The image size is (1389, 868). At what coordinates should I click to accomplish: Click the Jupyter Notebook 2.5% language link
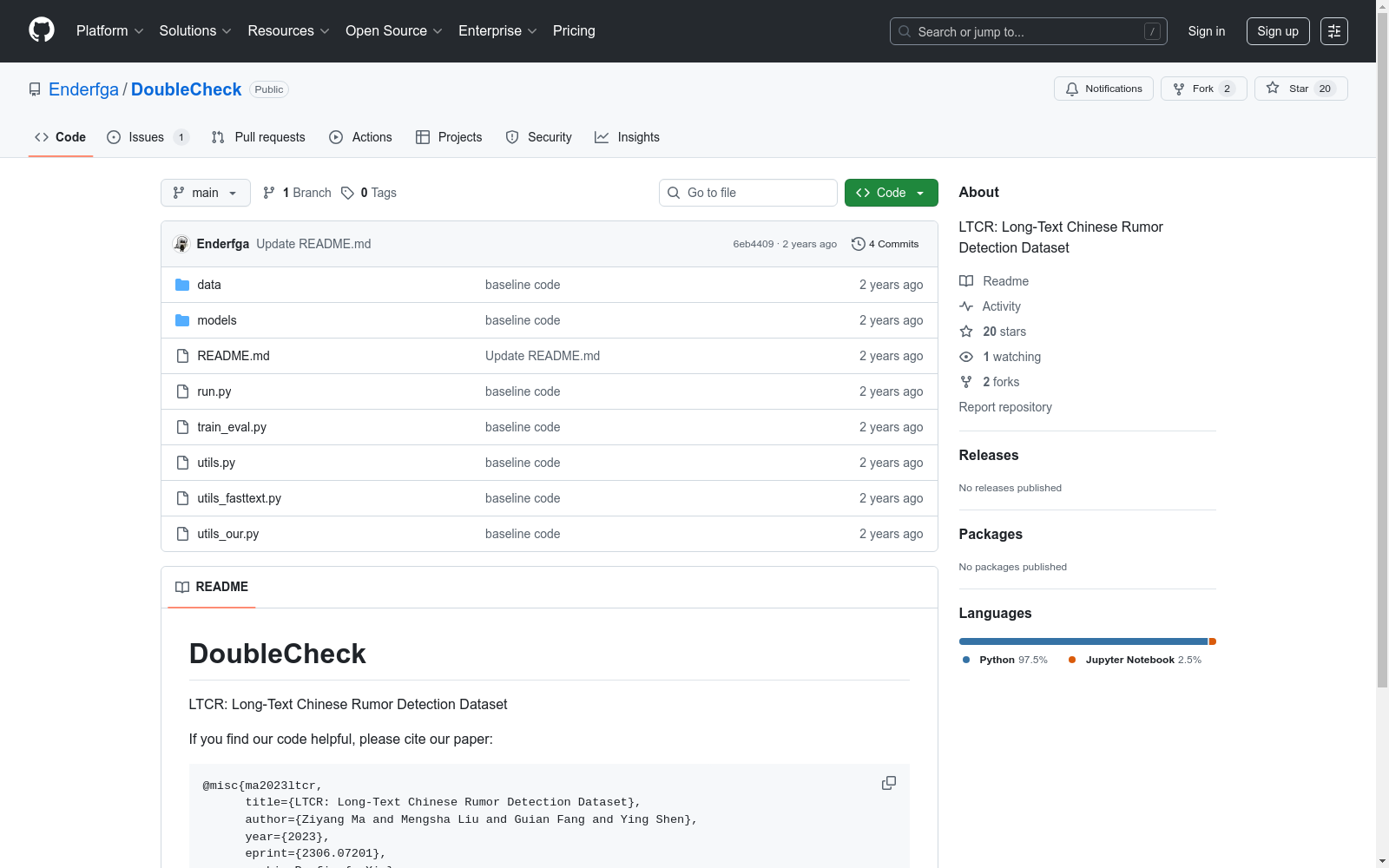click(1135, 660)
